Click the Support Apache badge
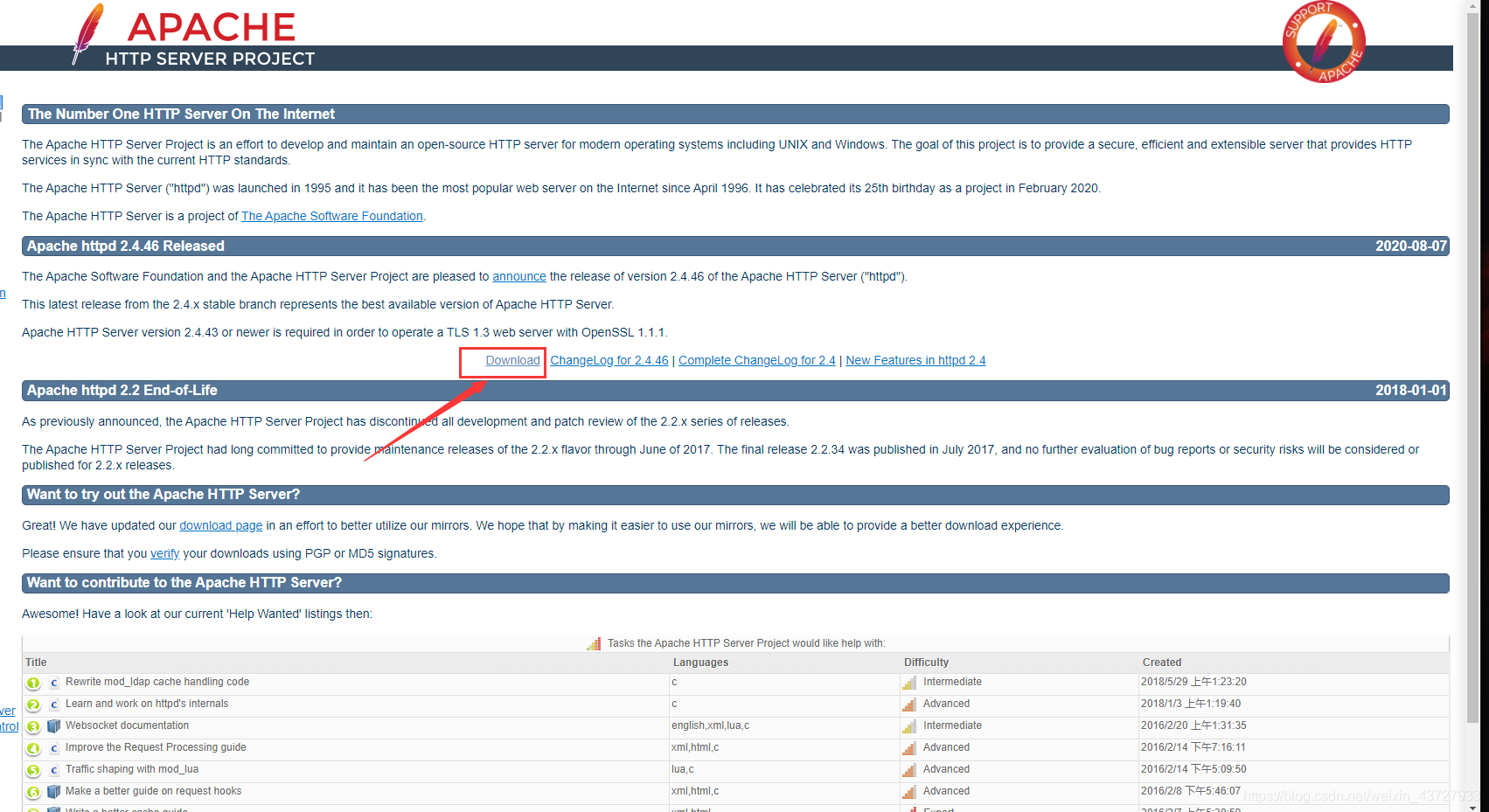The height and width of the screenshot is (812, 1489). coord(1324,42)
